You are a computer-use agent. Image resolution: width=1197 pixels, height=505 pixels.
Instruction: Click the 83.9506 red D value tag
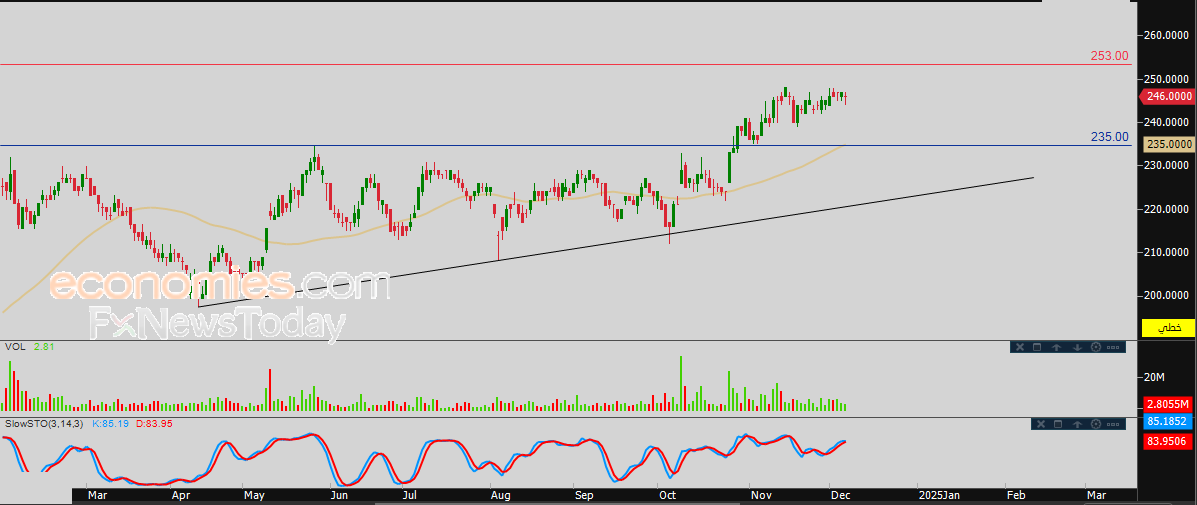pos(1168,440)
